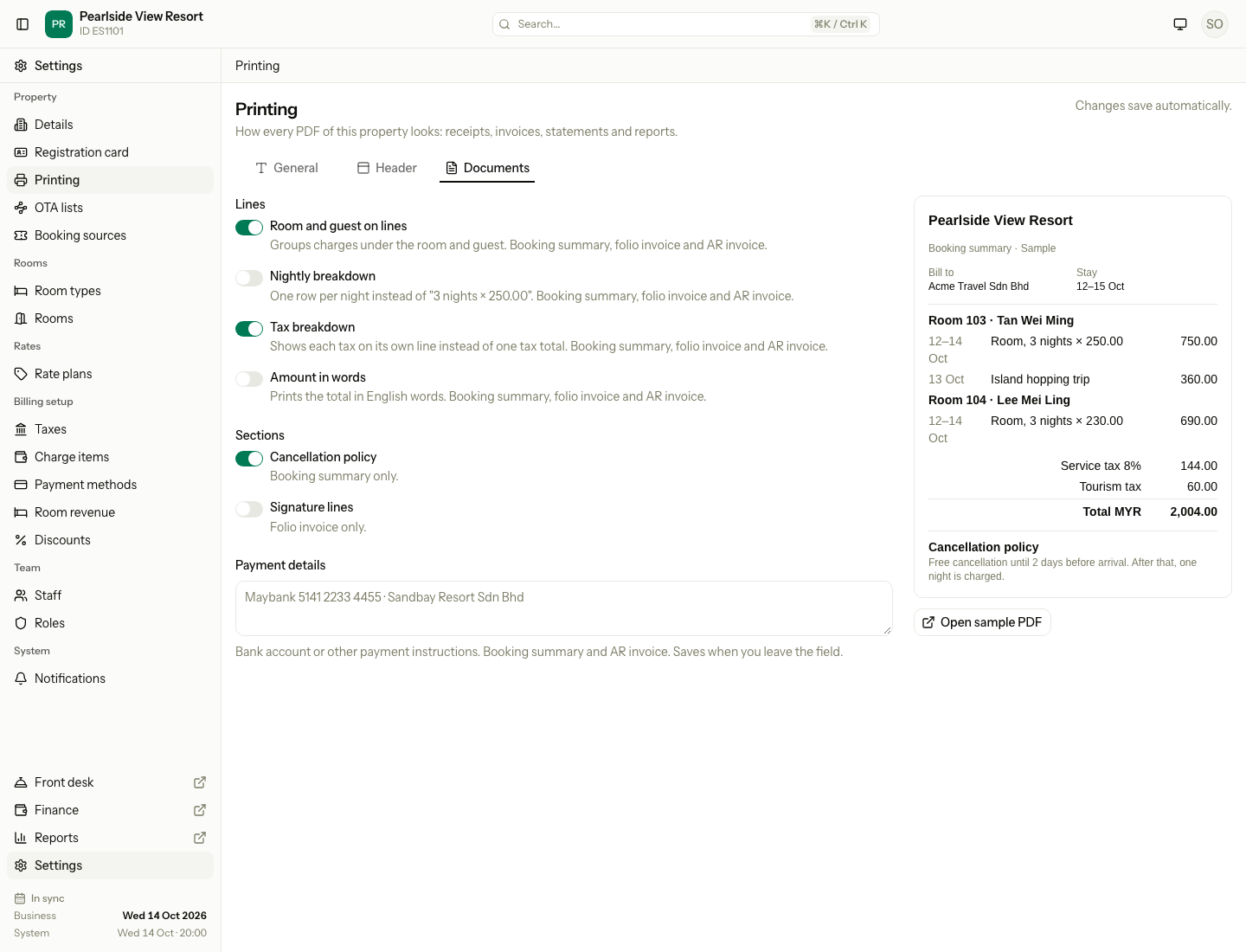The height and width of the screenshot is (952, 1246).
Task: Open the display monitor icon in top bar
Action: pos(1180,24)
